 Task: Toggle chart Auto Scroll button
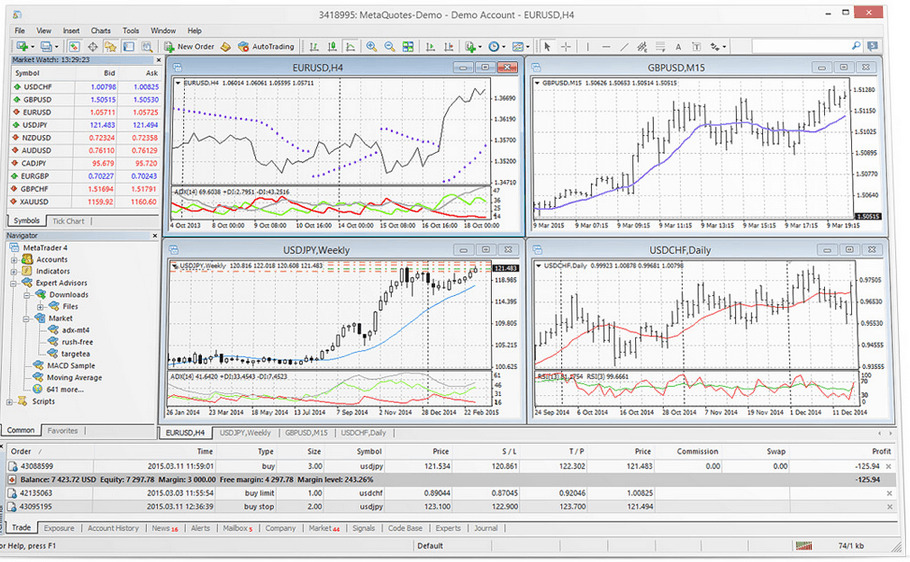click(430, 46)
